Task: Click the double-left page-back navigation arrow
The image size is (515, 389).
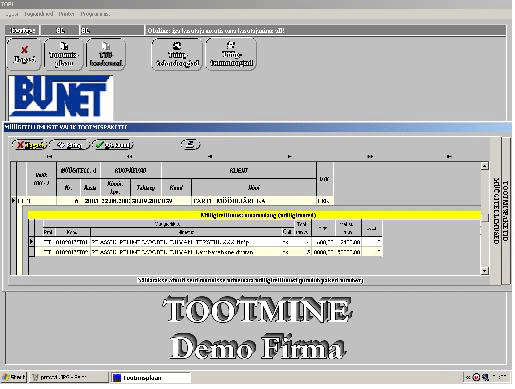Action: click(129, 156)
